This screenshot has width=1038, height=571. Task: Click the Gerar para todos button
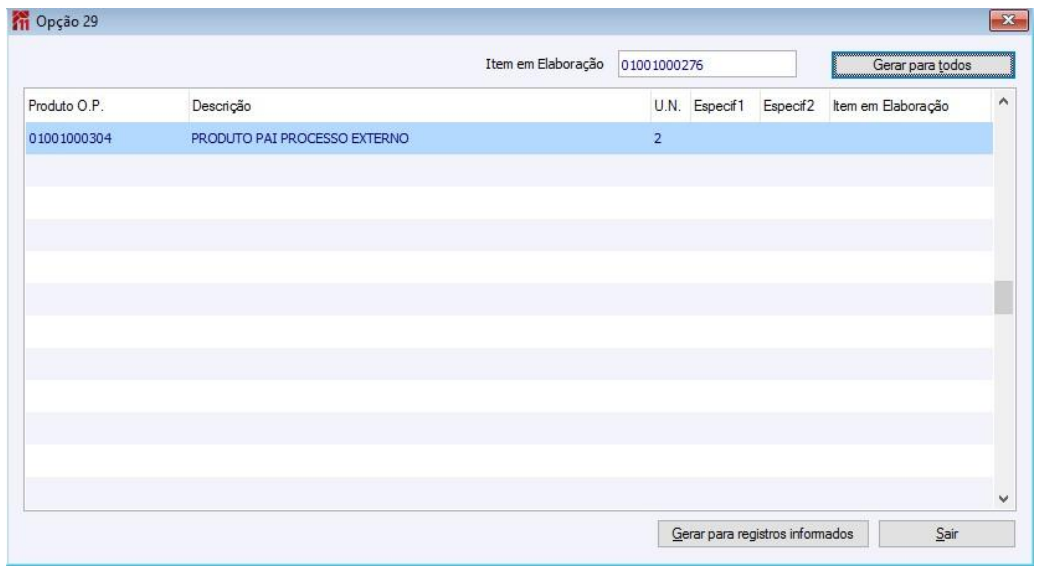pyautogui.click(x=923, y=65)
